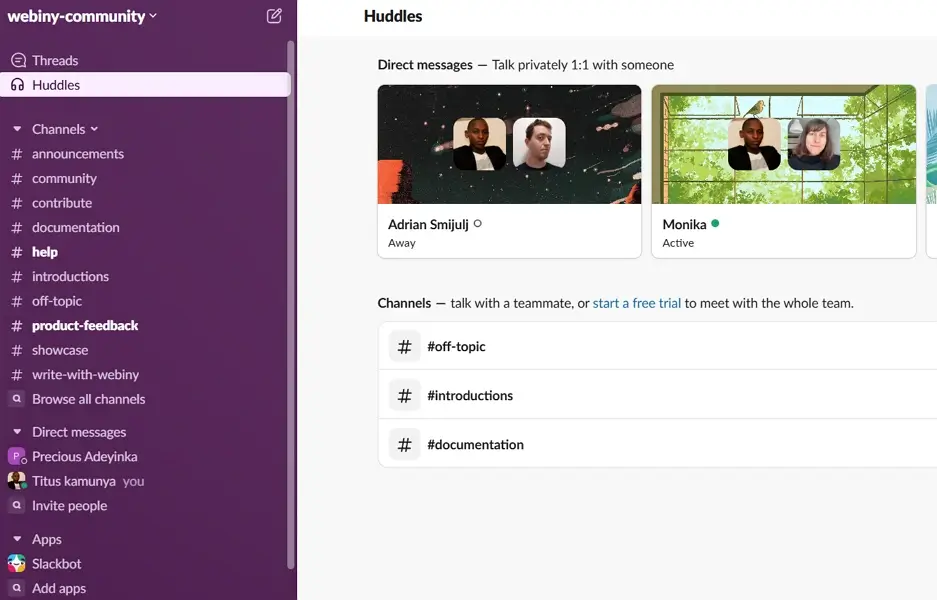Viewport: 937px width, 600px height.
Task: Open the community channel
Action: 145,178
